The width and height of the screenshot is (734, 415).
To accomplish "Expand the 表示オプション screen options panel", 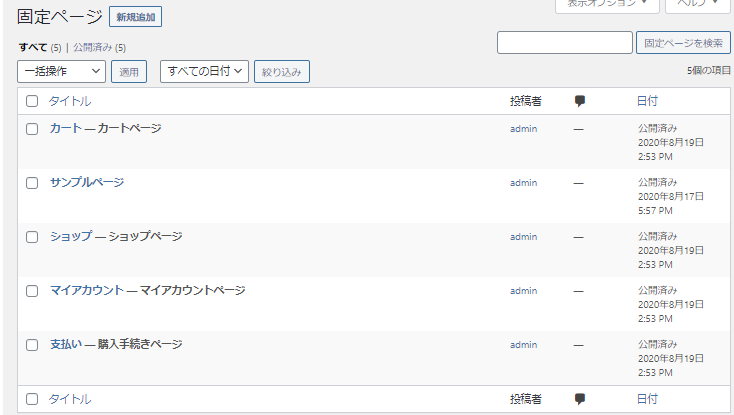I will click(607, 4).
